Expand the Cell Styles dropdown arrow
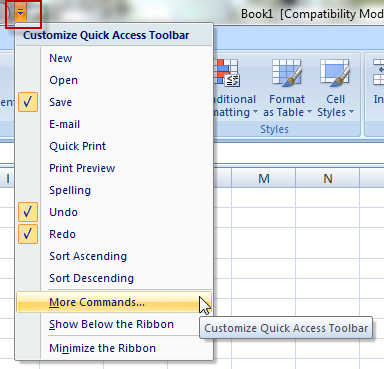This screenshot has width=384, height=369. tap(351, 112)
